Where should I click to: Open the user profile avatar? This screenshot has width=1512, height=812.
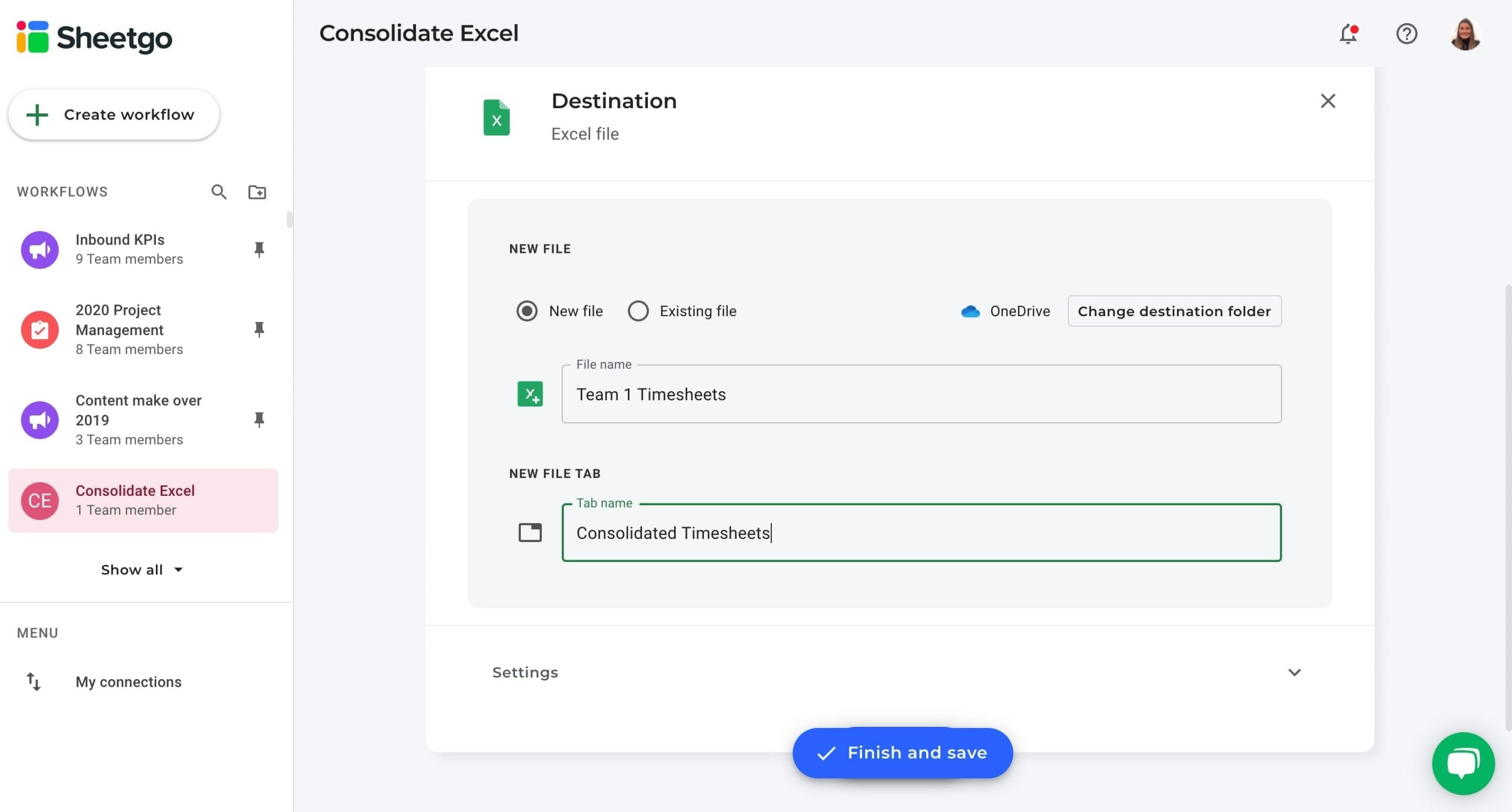(x=1465, y=34)
